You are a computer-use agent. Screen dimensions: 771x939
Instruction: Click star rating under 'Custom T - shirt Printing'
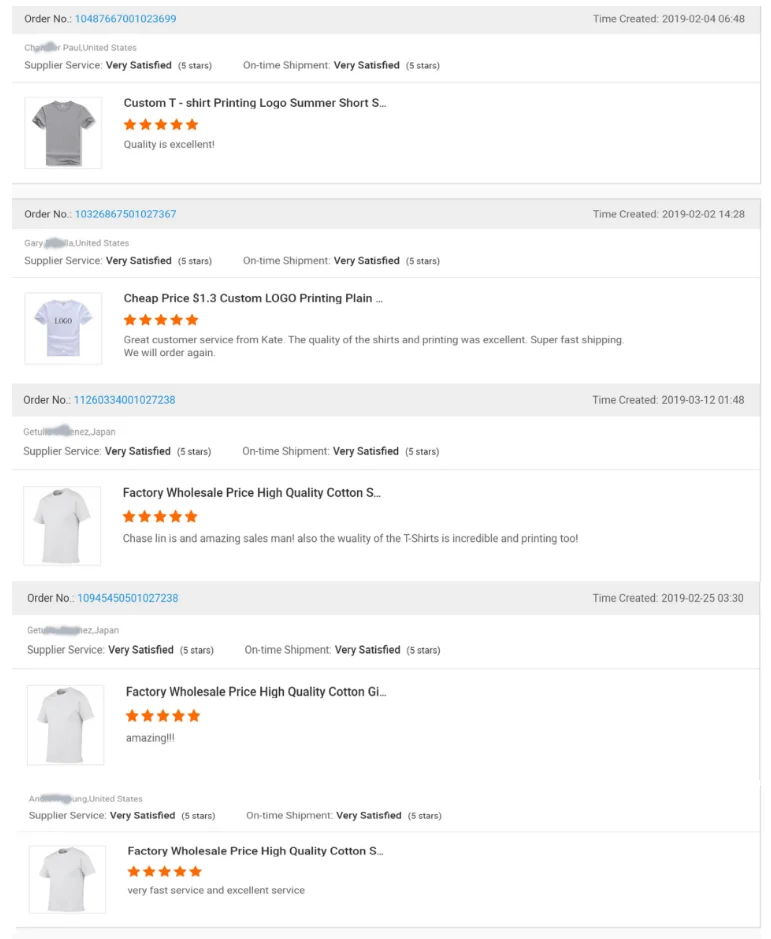[161, 125]
